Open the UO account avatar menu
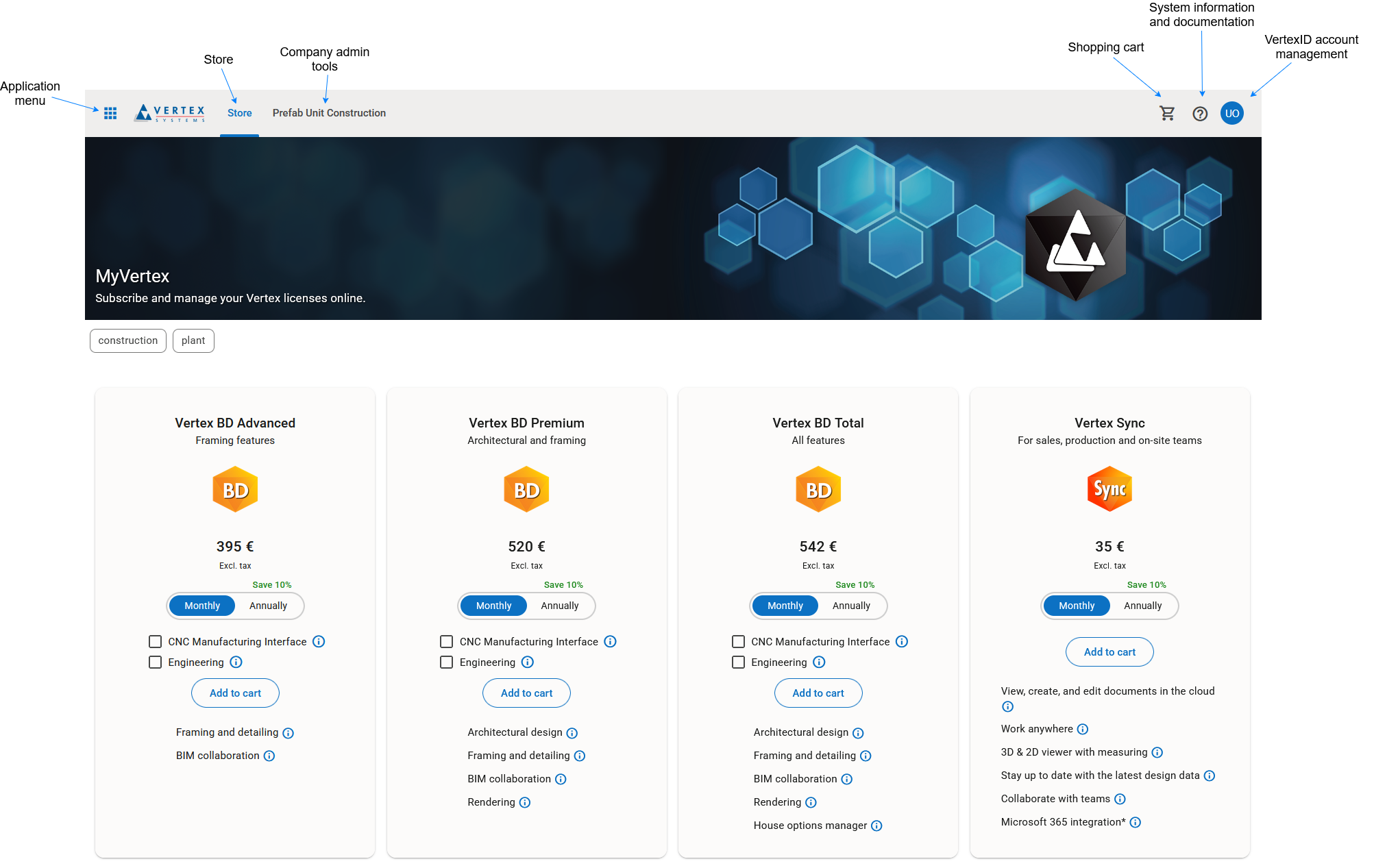The height and width of the screenshot is (868, 1374). click(1232, 113)
